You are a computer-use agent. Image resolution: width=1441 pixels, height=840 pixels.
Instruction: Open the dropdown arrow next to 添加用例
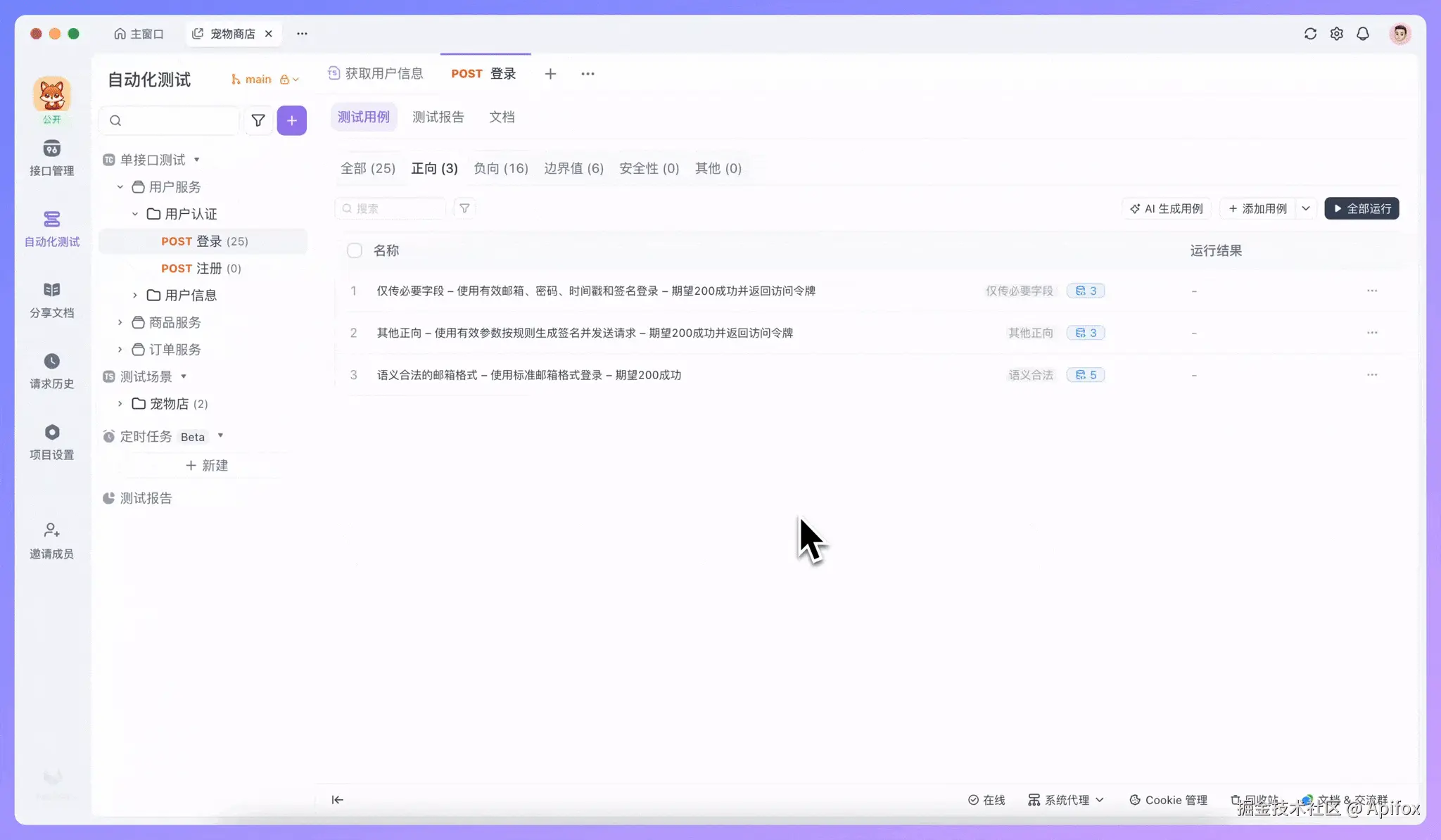click(1306, 208)
